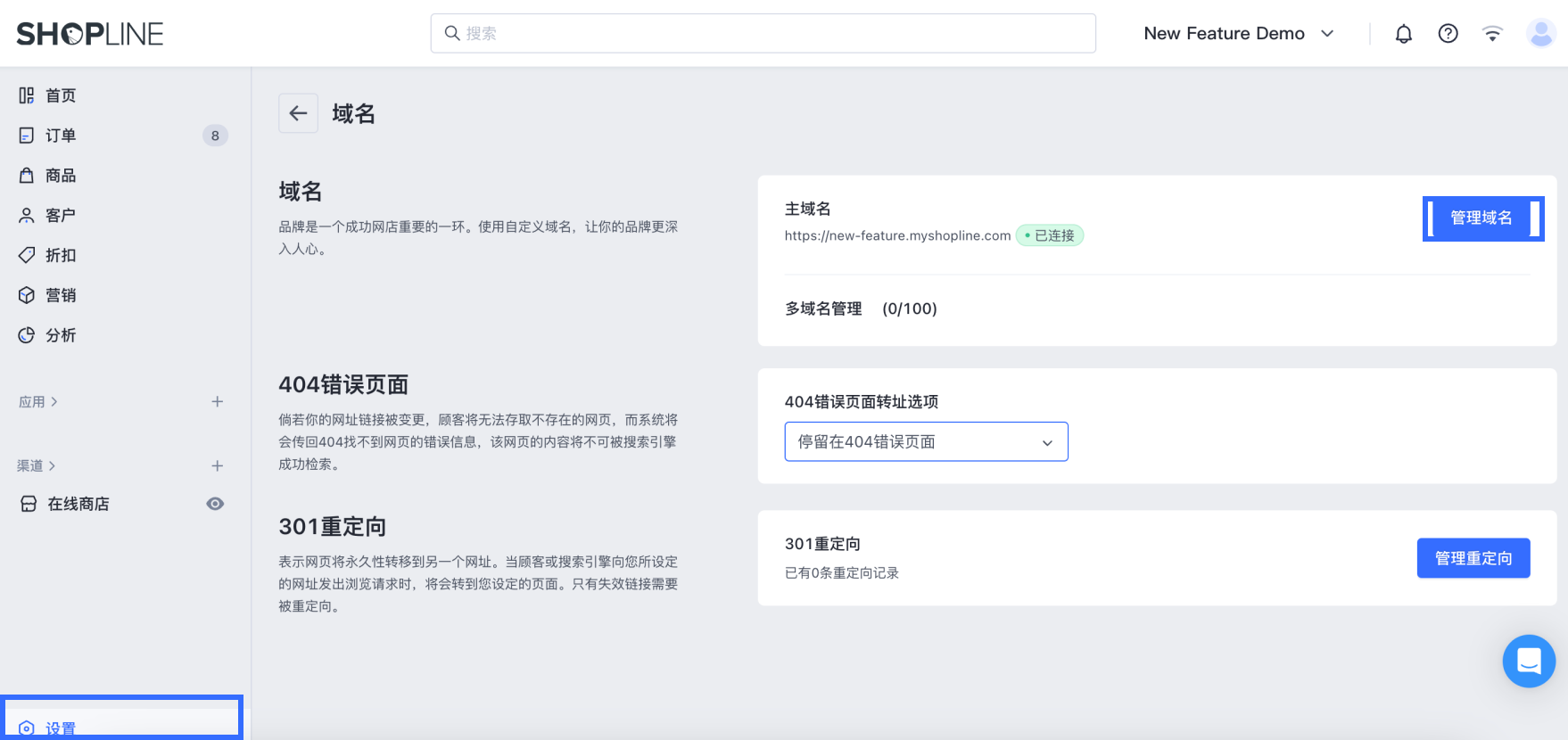Click the Wi-Fi signal icon
The height and width of the screenshot is (740, 1568).
1492,34
